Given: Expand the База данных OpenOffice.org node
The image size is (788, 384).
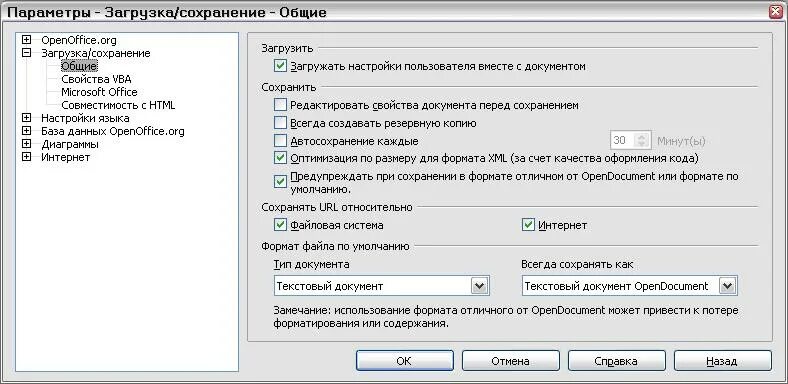Looking at the screenshot, I should point(27,131).
